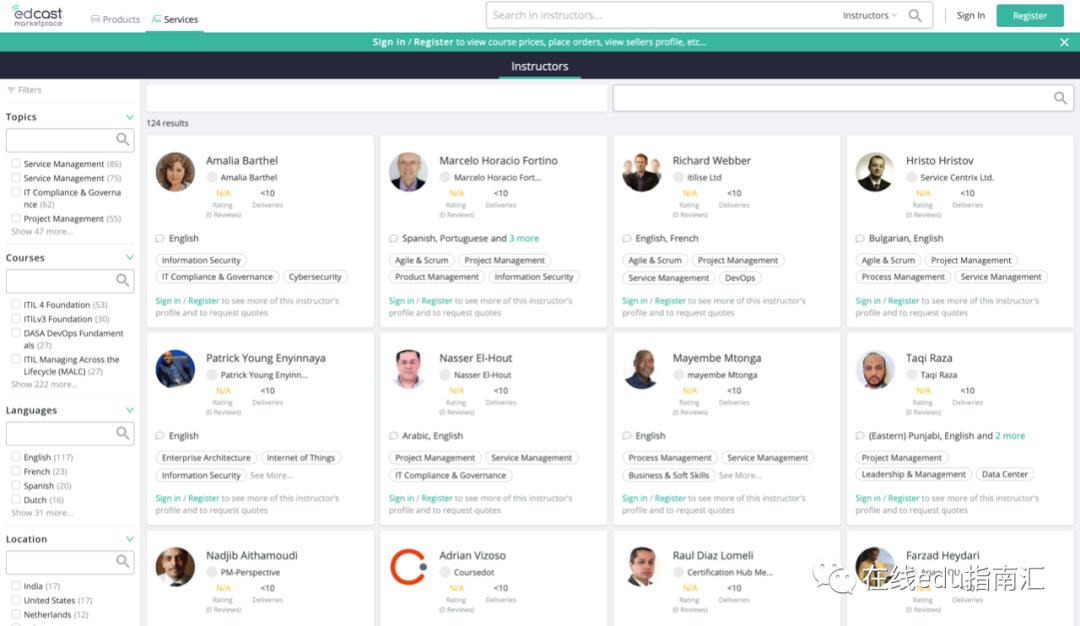Open Marcelo Horacio Fortino's profile photo
Screen dimensions: 1080x626
[408, 171]
